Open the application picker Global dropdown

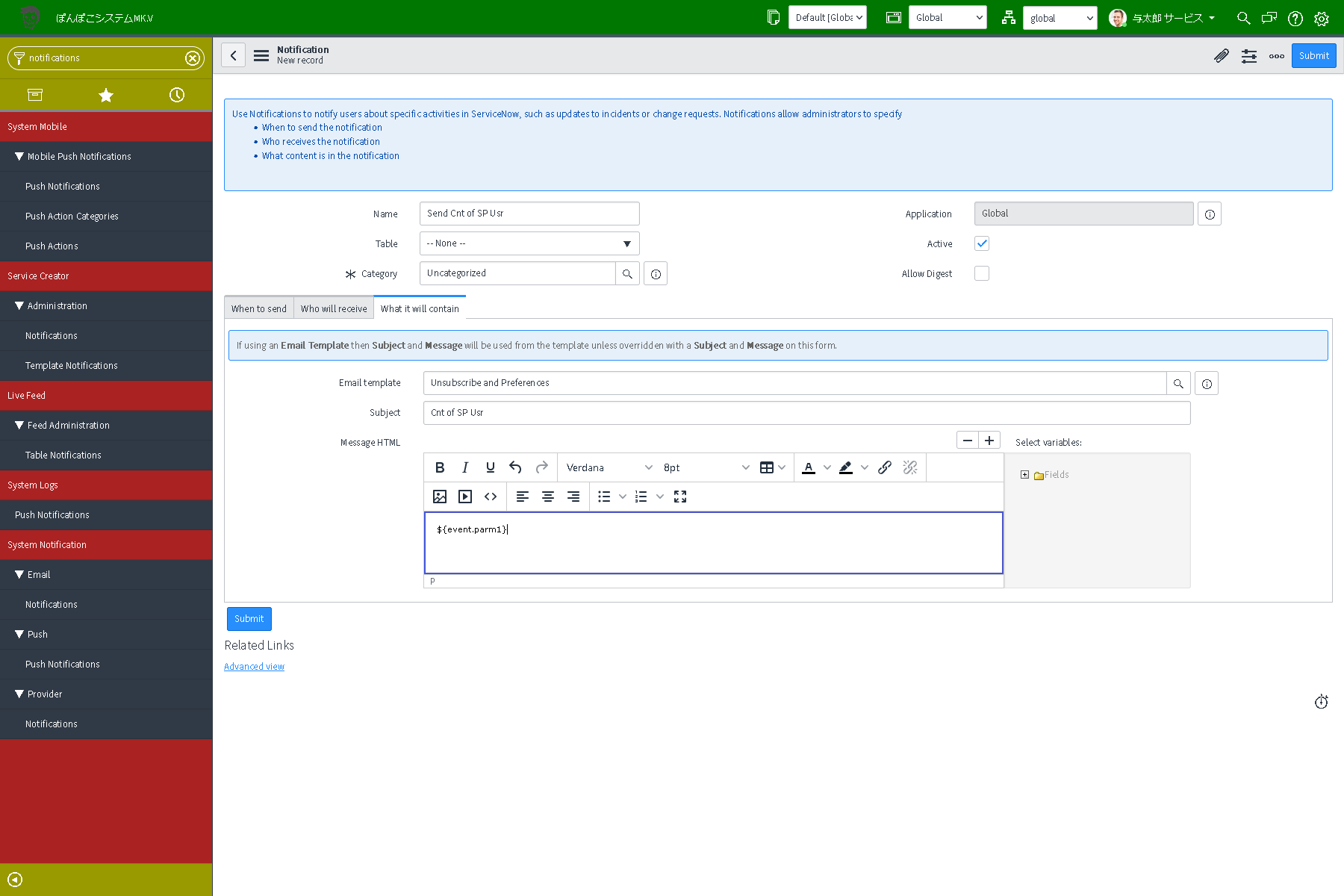[x=948, y=18]
